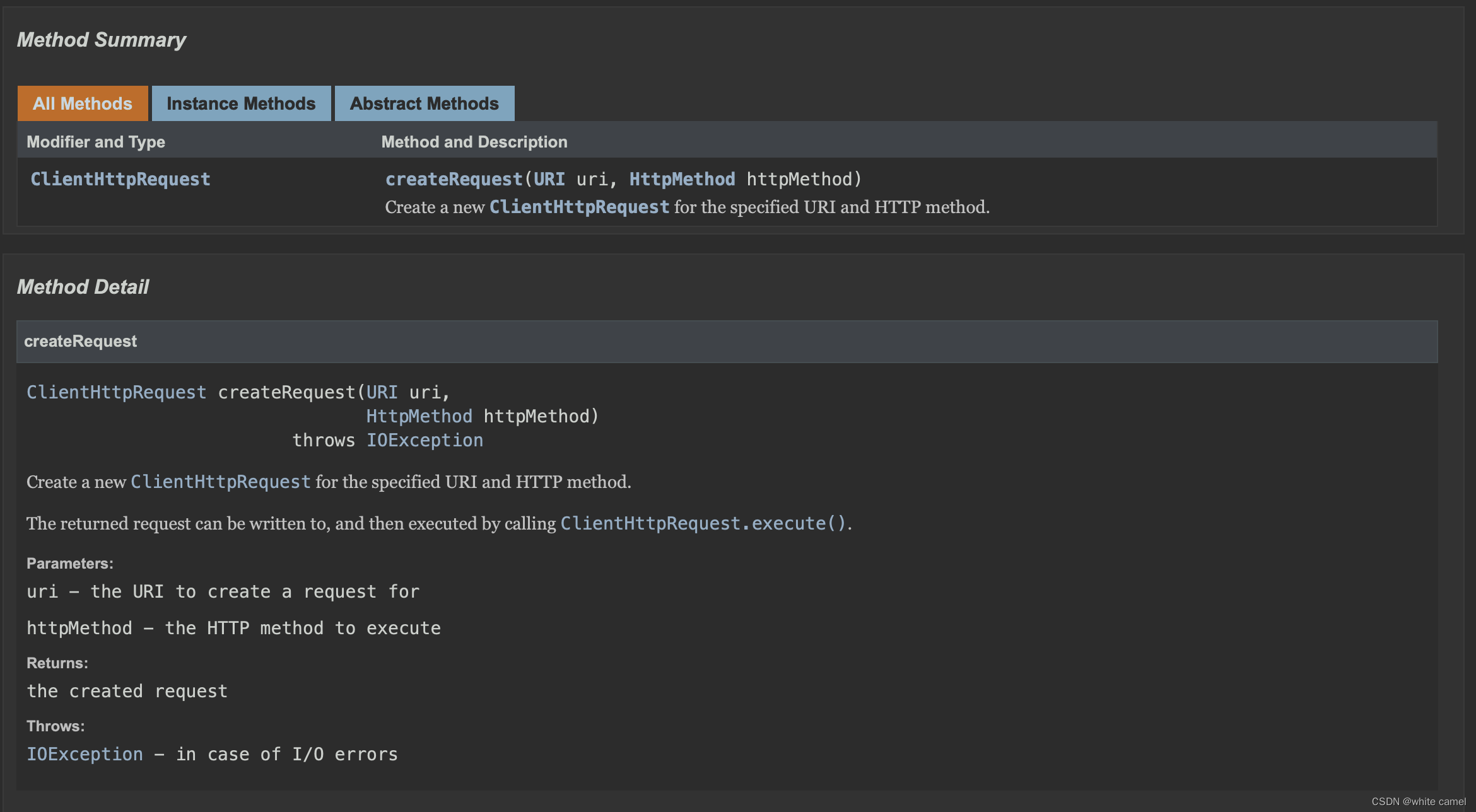
Task: Switch to Instance Methods tab
Action: (241, 103)
